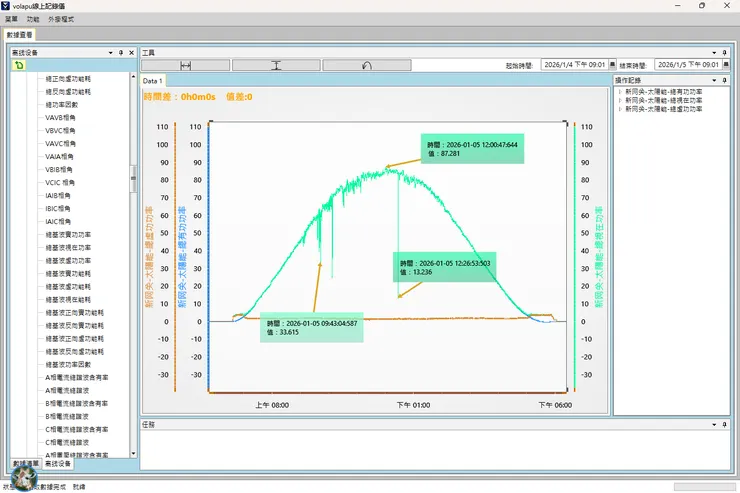Pin the 操作記錄 panel

pos(724,80)
